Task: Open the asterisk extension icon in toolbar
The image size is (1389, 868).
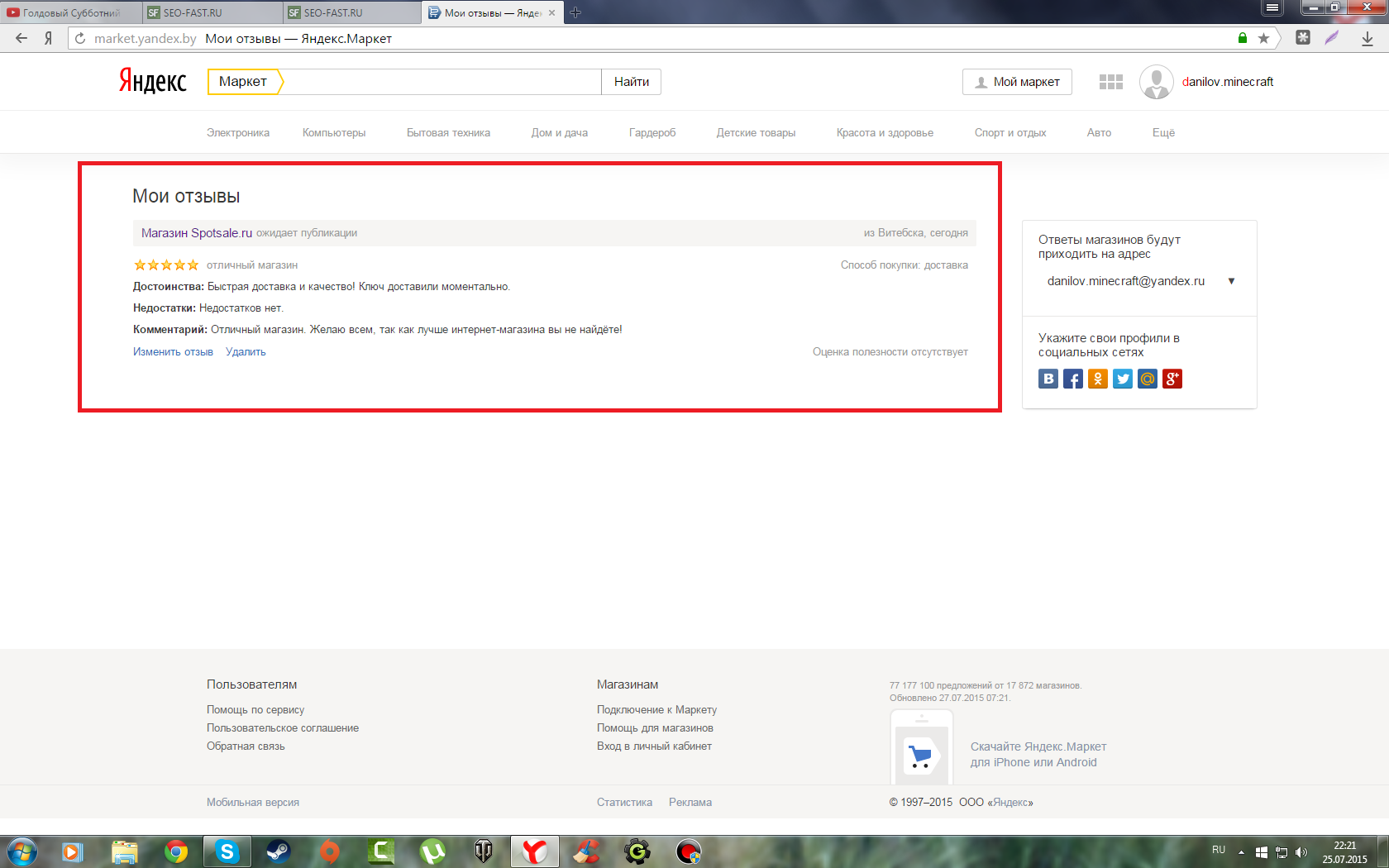Action: (x=1303, y=38)
